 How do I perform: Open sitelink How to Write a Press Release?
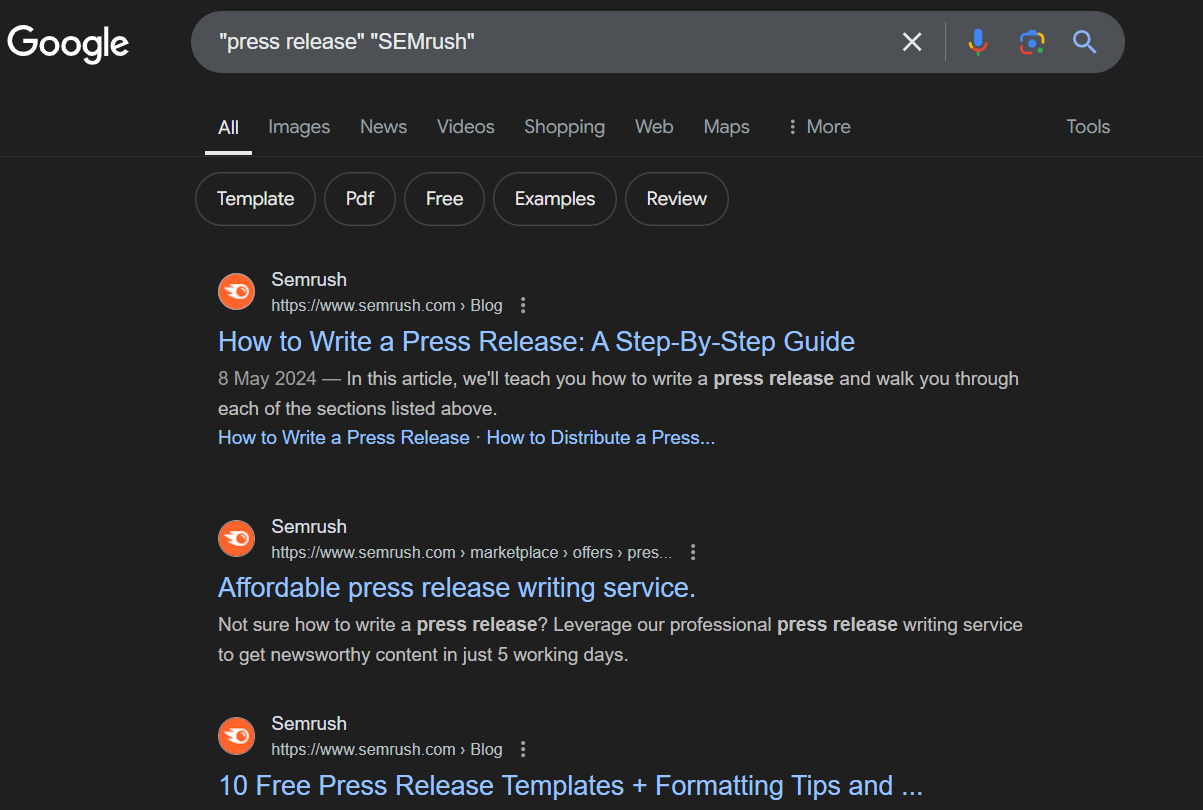pyautogui.click(x=344, y=438)
